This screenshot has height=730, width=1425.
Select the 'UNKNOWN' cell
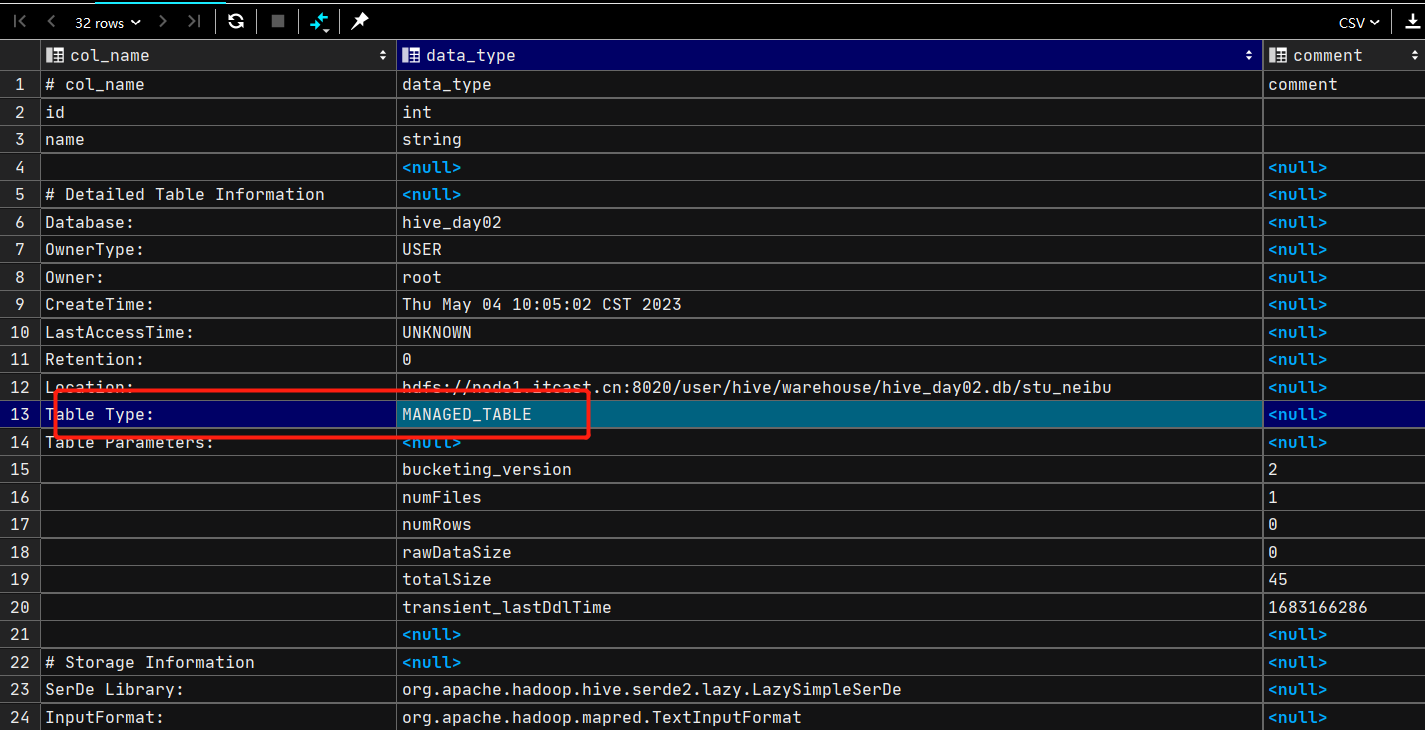[x=830, y=332]
